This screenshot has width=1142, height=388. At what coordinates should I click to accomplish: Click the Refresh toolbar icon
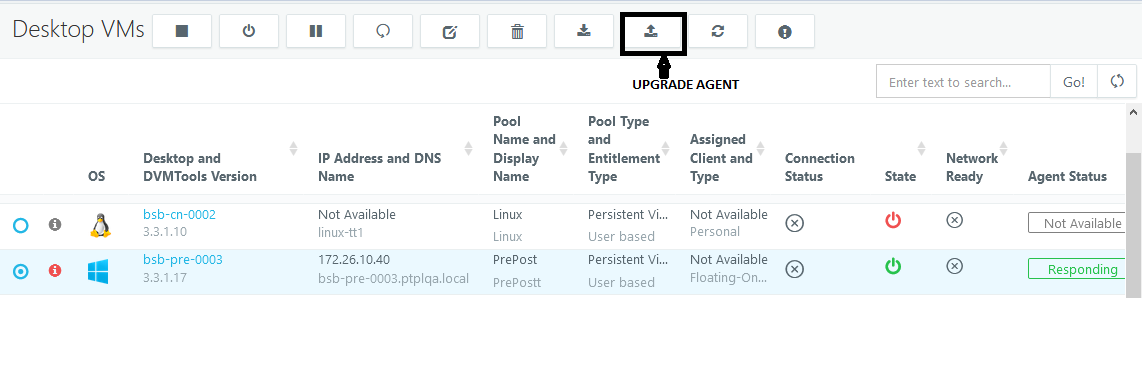pyautogui.click(x=718, y=31)
